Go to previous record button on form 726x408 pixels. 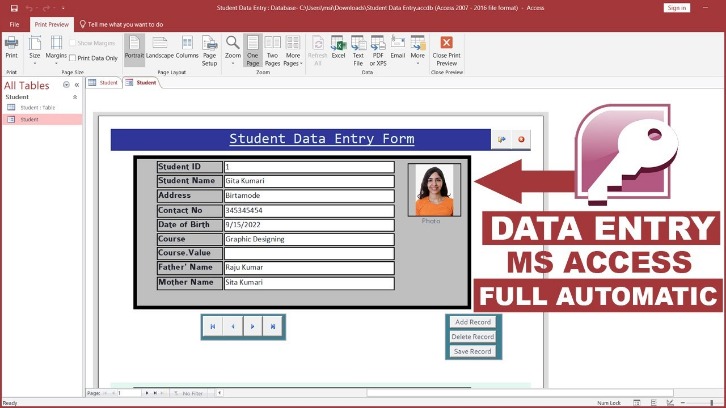tap(233, 326)
